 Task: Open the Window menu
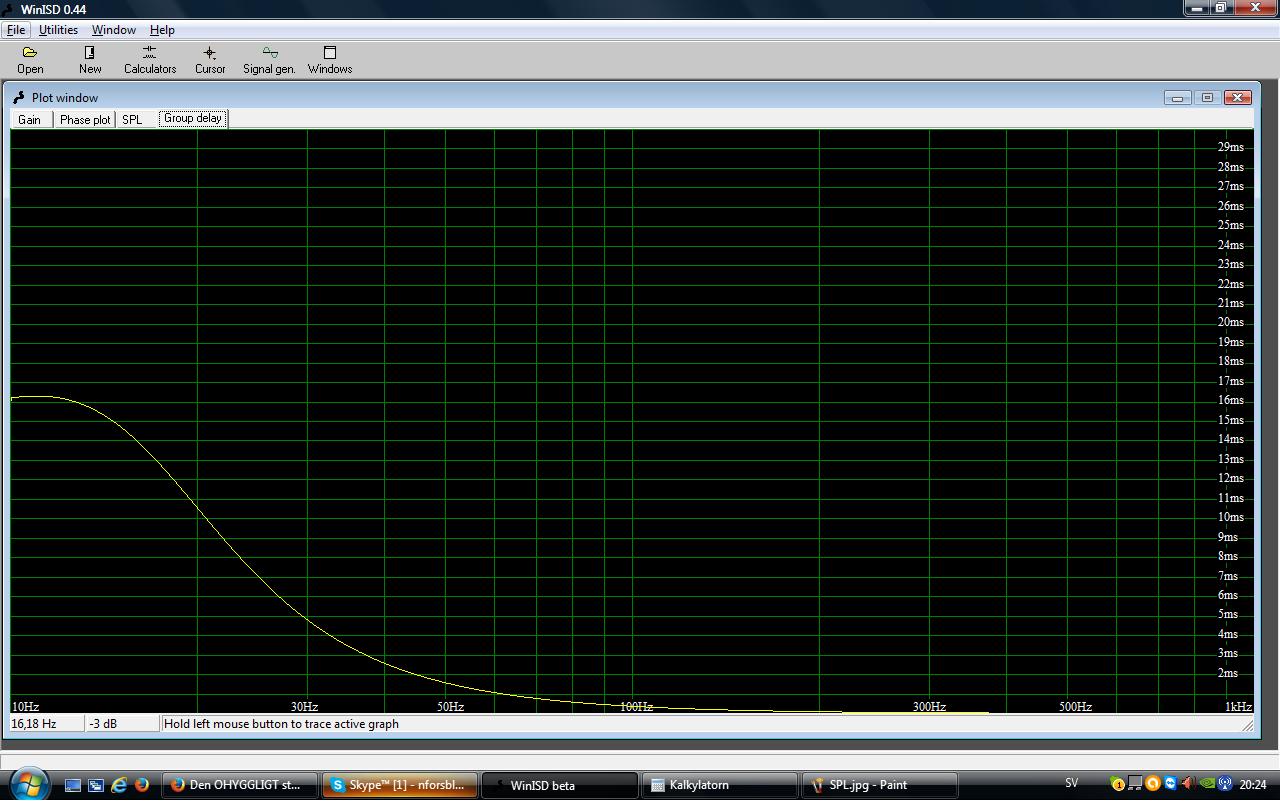click(x=113, y=30)
